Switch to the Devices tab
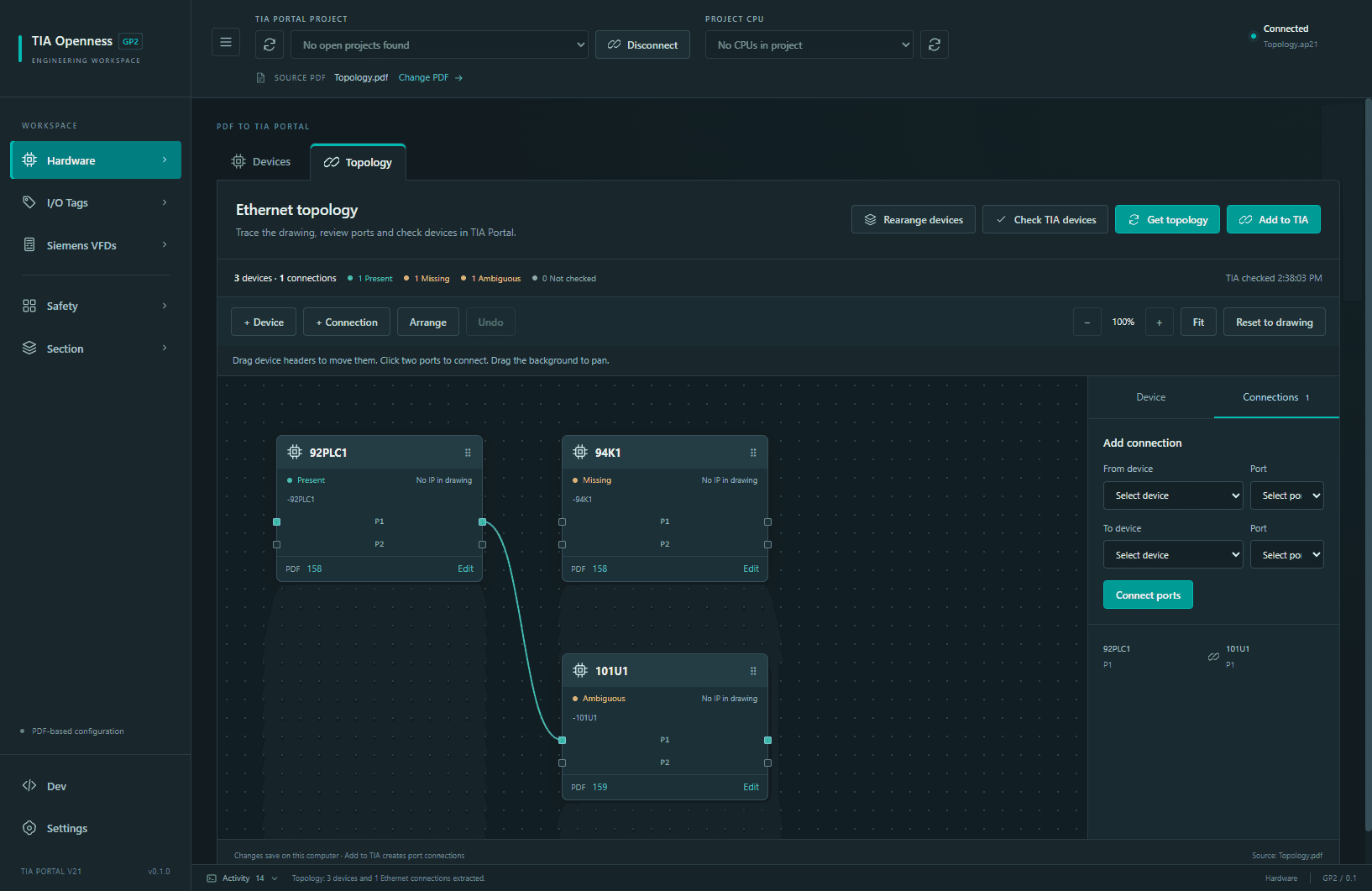The width and height of the screenshot is (1372, 891). (261, 161)
